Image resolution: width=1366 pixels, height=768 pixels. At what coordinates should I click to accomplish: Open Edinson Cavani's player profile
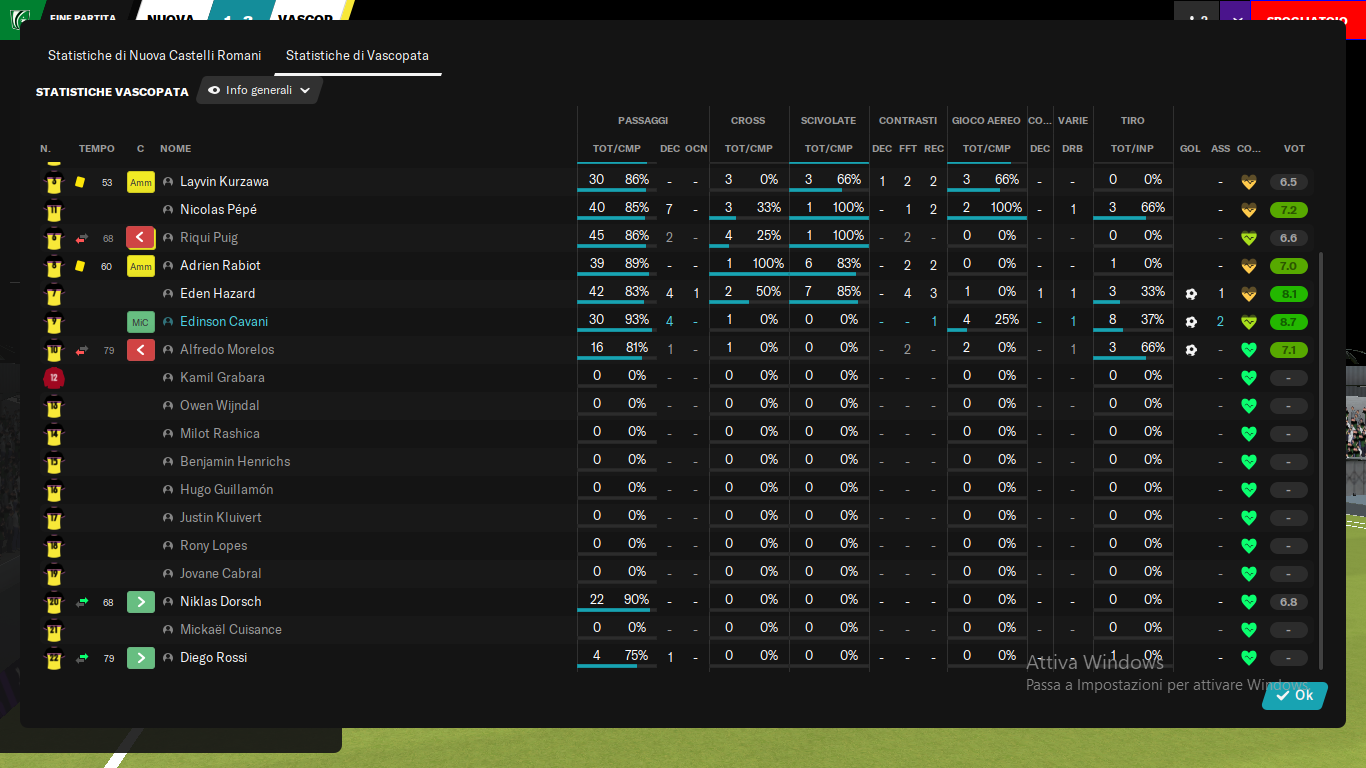(224, 322)
